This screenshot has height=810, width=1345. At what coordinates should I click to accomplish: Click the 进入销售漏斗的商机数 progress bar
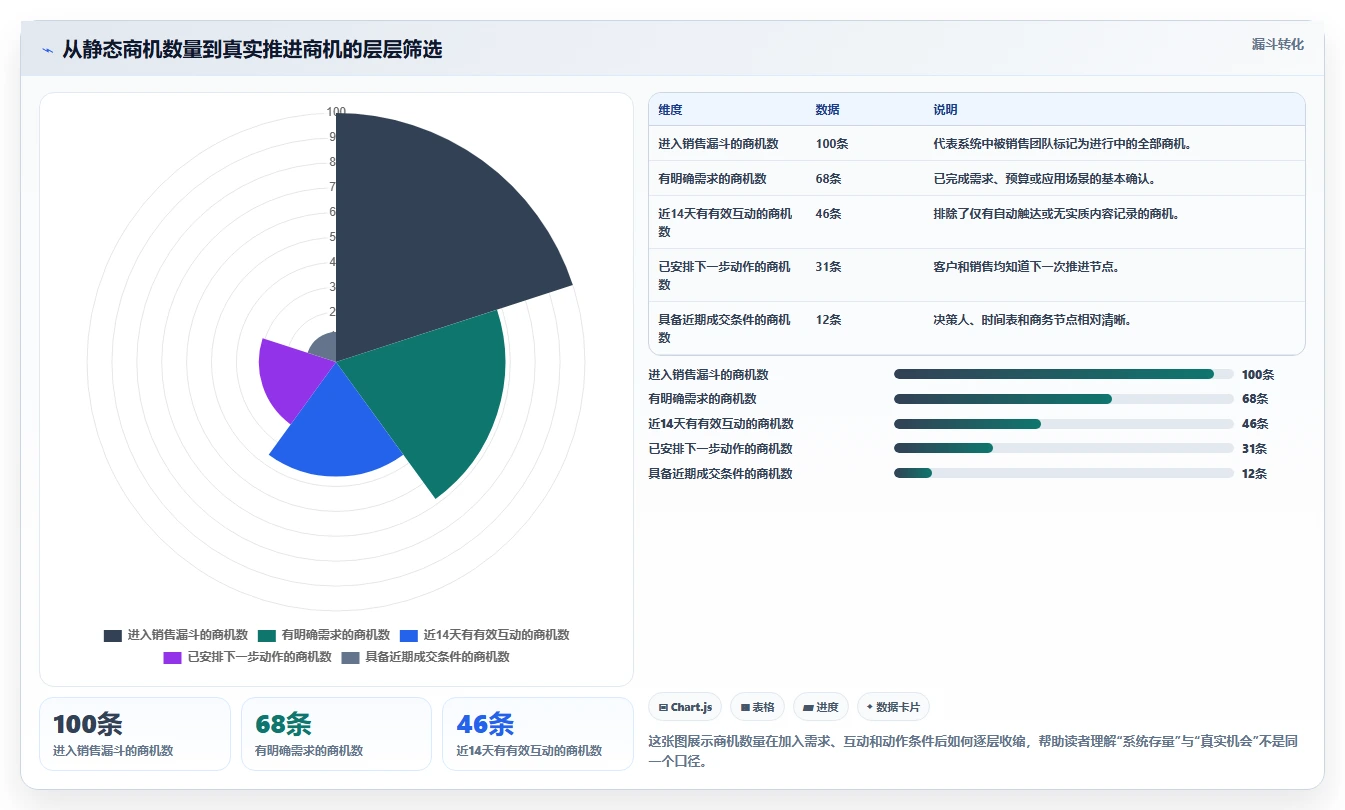pos(1064,374)
